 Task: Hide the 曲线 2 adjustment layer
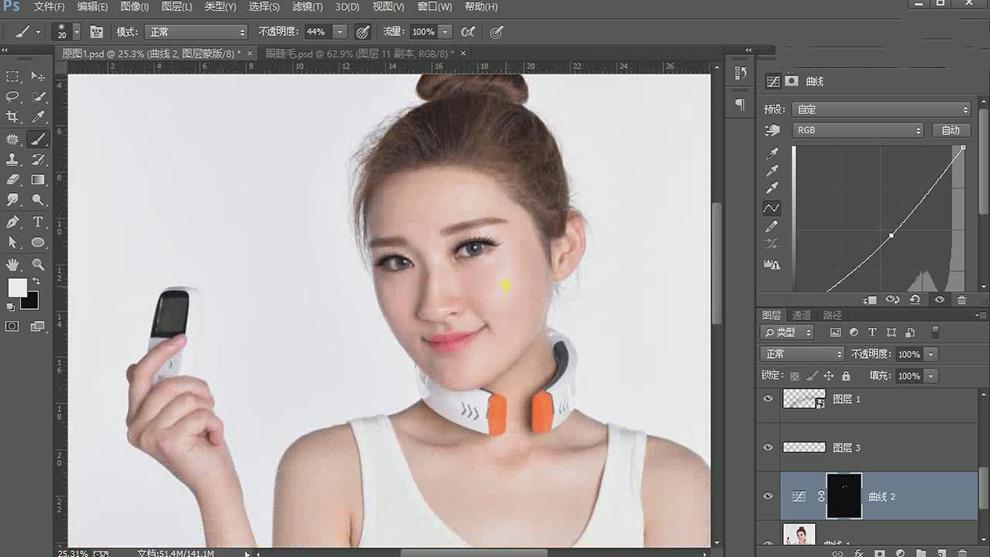click(768, 496)
